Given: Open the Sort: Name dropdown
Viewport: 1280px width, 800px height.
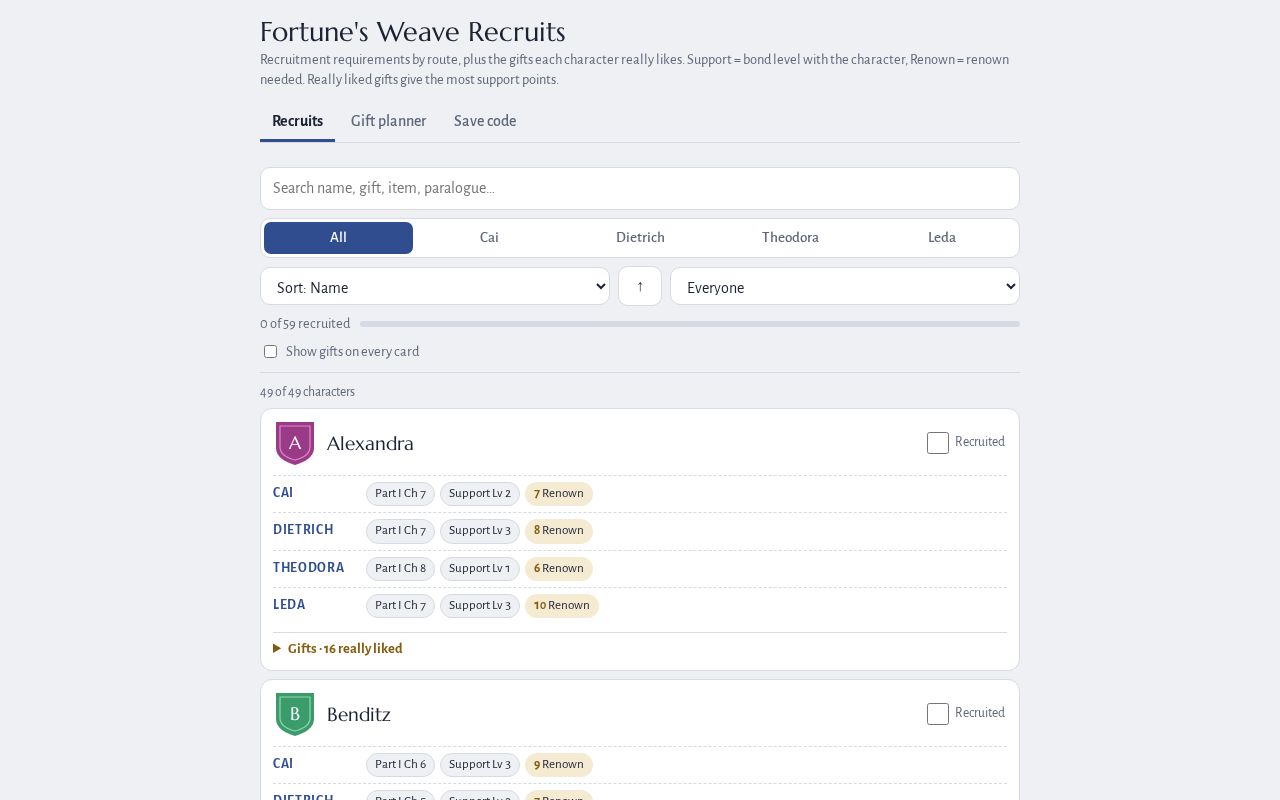Looking at the screenshot, I should (435, 287).
